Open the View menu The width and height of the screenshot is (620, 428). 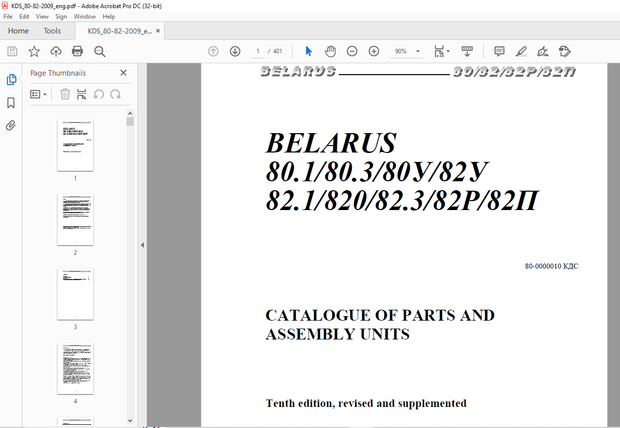tap(42, 17)
